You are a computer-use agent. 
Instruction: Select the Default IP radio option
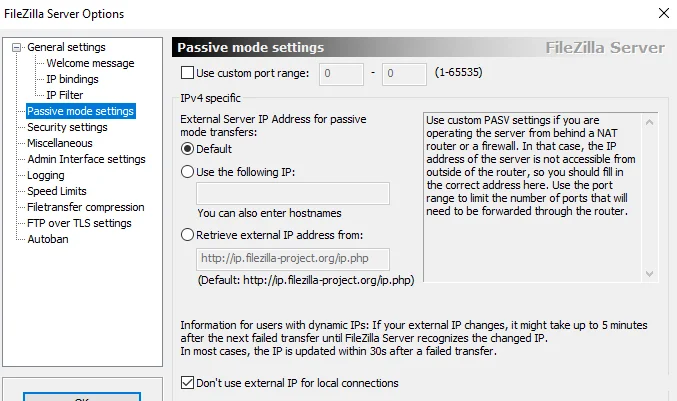187,149
